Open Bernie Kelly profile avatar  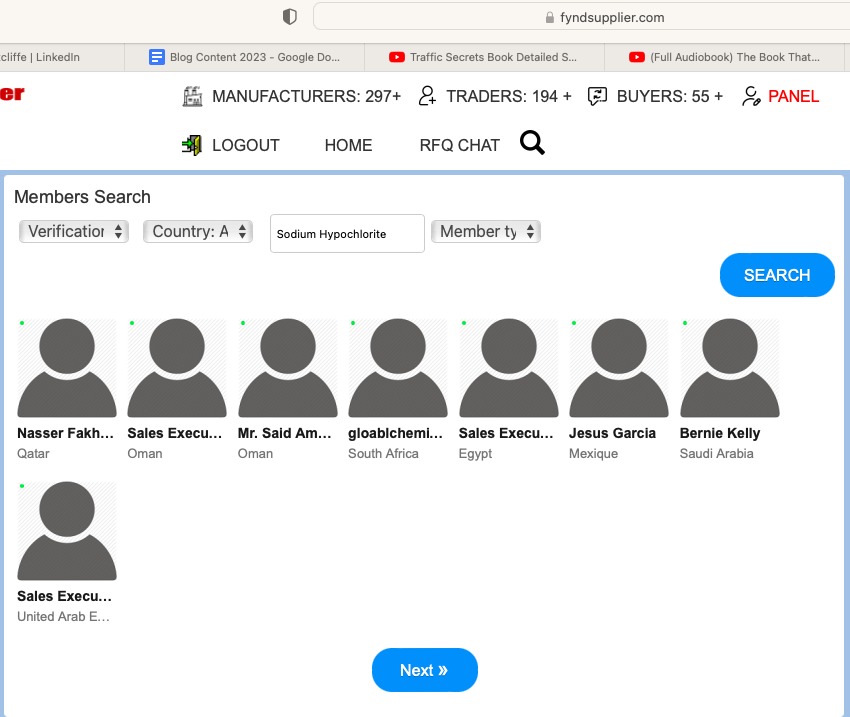point(730,368)
